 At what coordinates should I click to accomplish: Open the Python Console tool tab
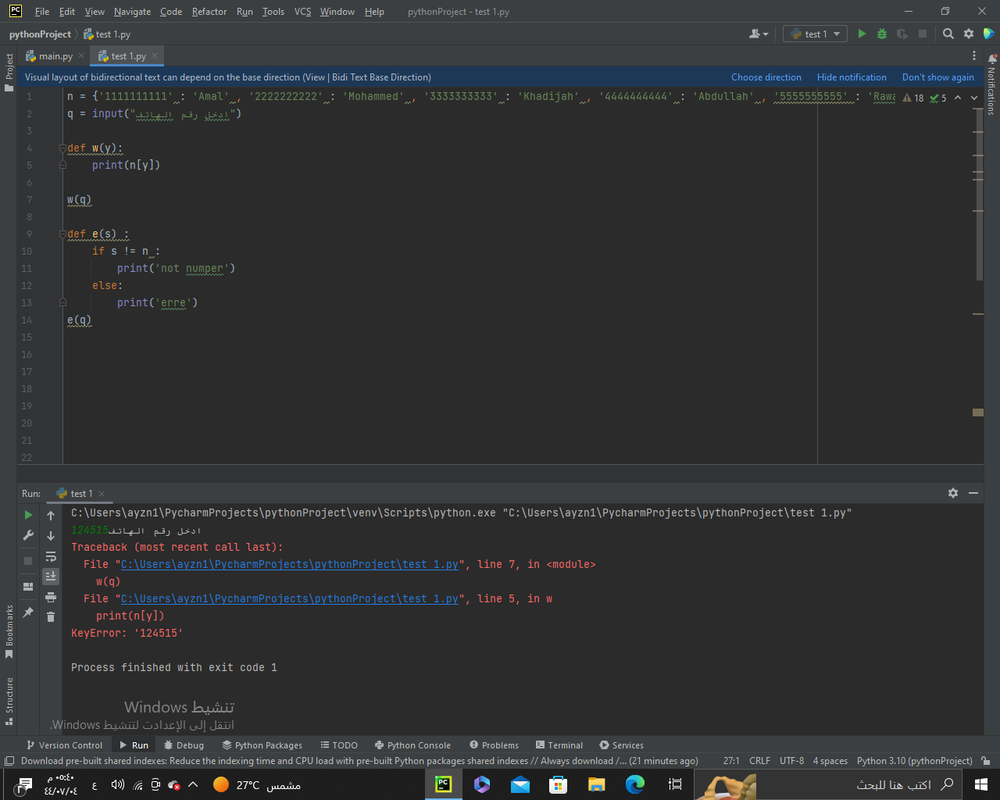click(x=413, y=744)
